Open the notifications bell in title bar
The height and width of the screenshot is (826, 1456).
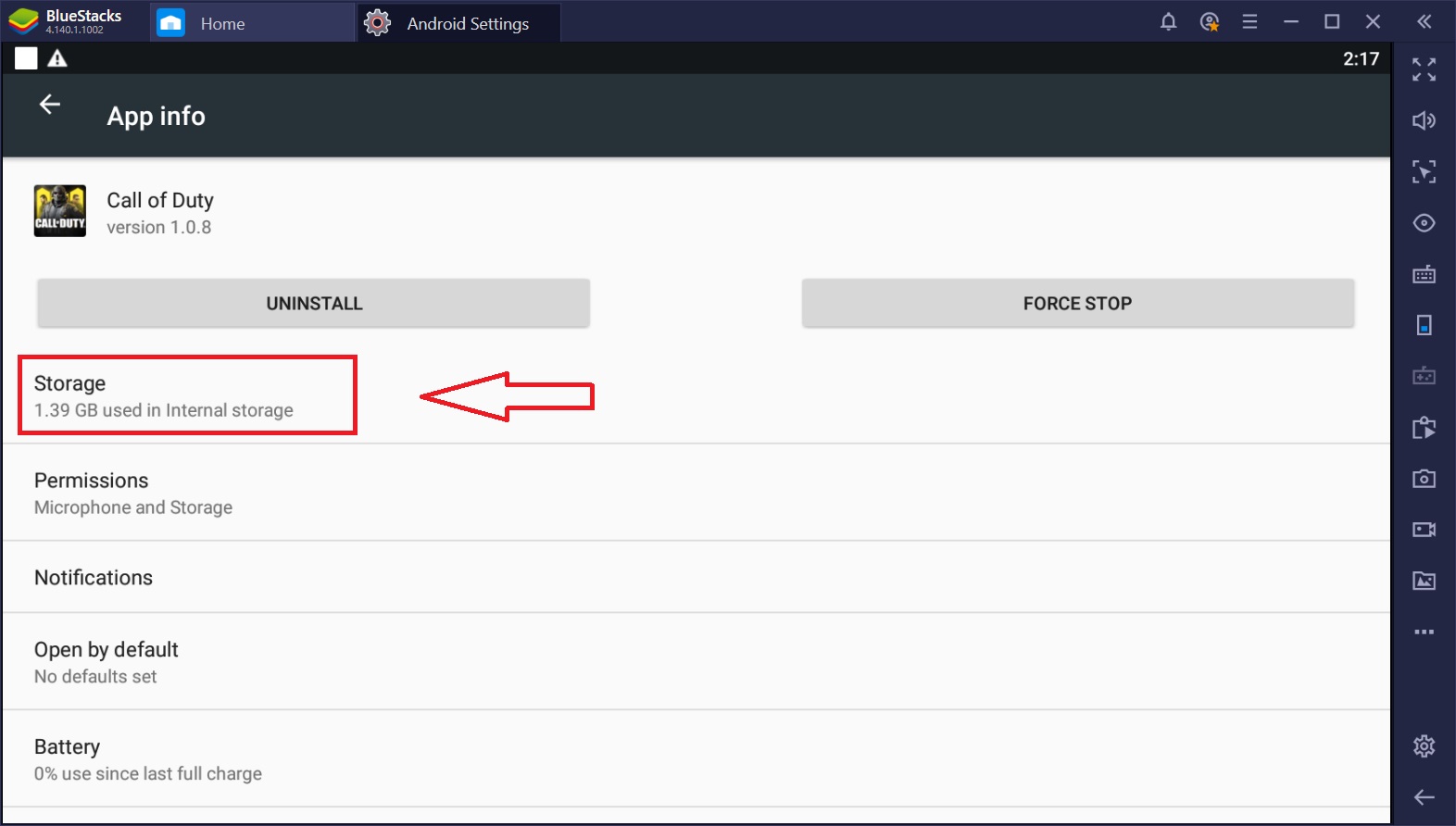[x=1169, y=21]
